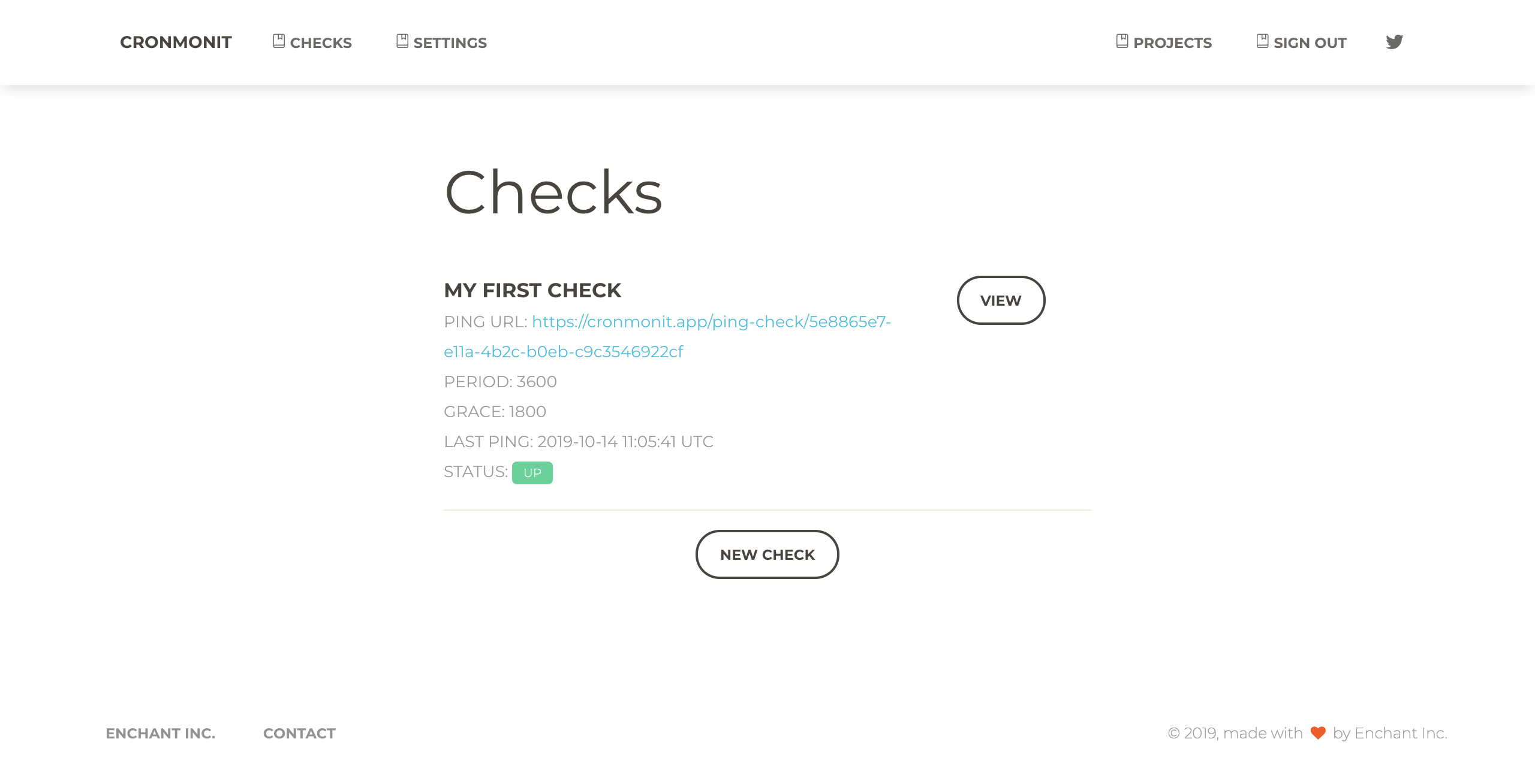
Task: Click the green UP status badge
Action: (x=532, y=473)
